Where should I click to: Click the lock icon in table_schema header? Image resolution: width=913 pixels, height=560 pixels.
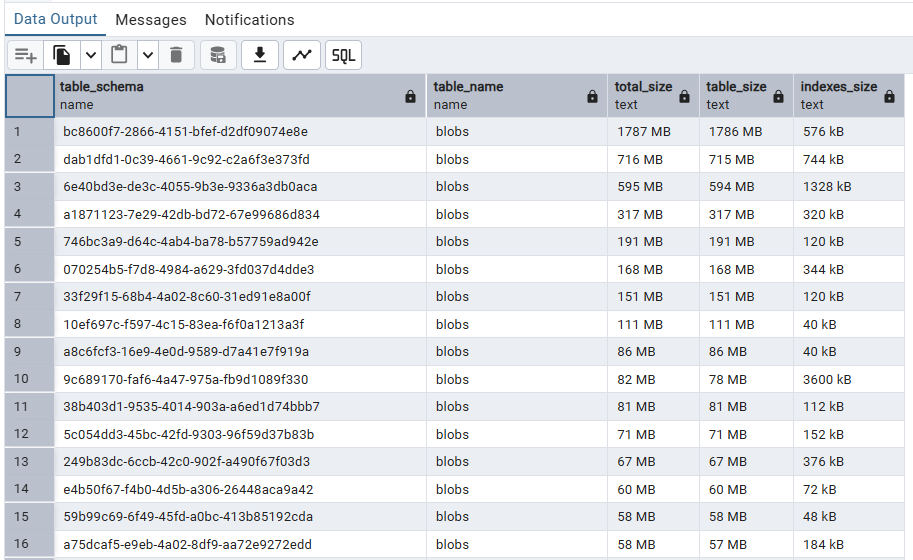point(410,97)
